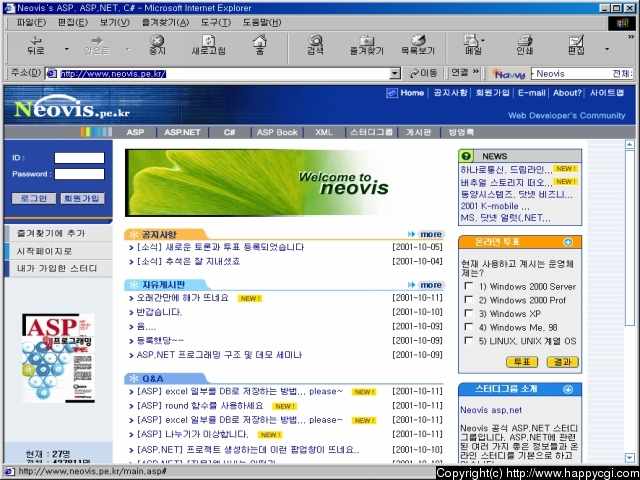Click the 투표 vote button

[x=522, y=362]
